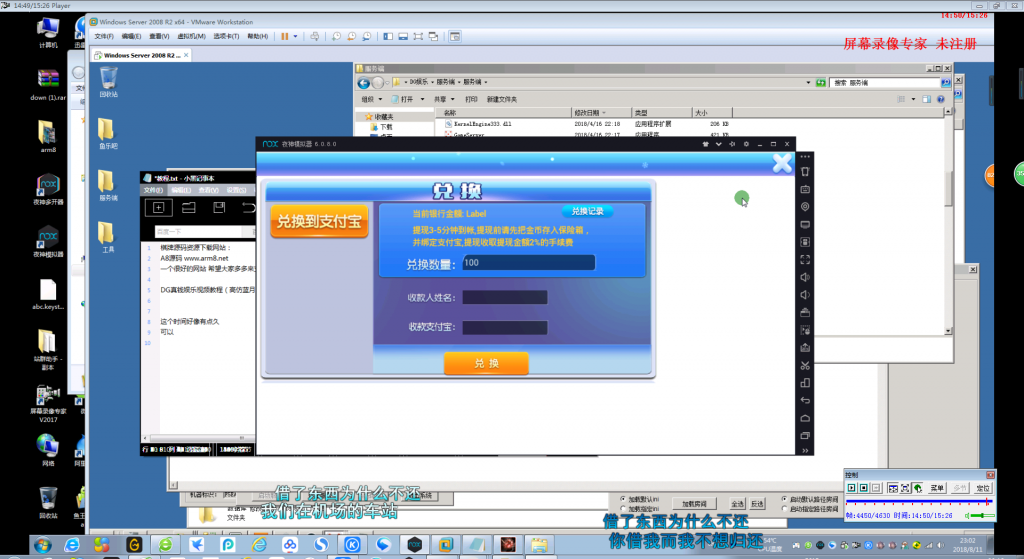Click the 兑换记录 button
This screenshot has width=1024, height=559.
[587, 211]
